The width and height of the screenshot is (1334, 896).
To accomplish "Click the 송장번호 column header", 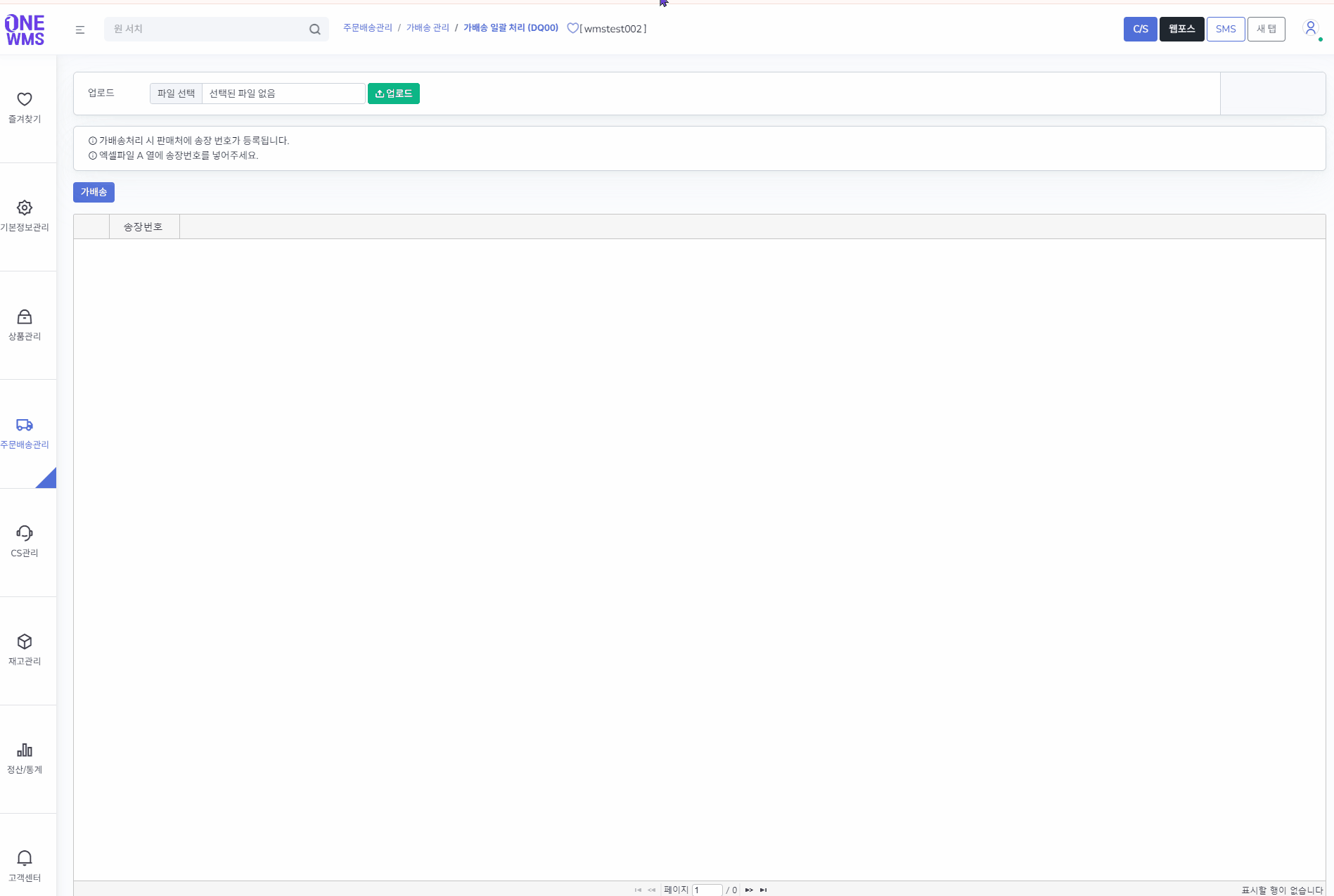I will coord(144,226).
